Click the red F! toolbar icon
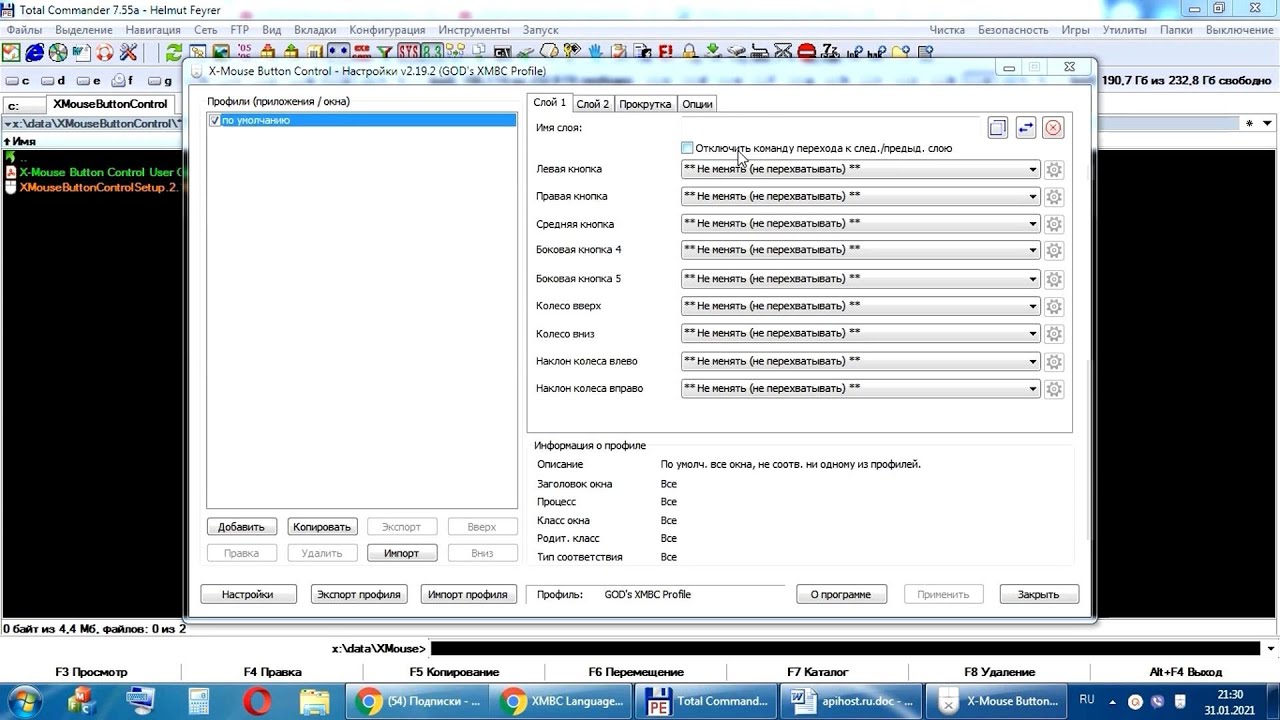 coord(665,51)
